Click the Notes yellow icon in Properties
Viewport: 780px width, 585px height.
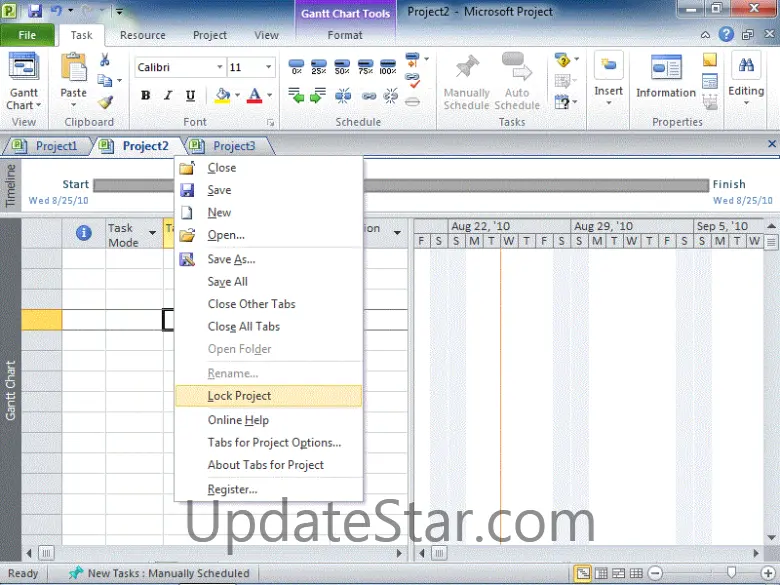710,60
